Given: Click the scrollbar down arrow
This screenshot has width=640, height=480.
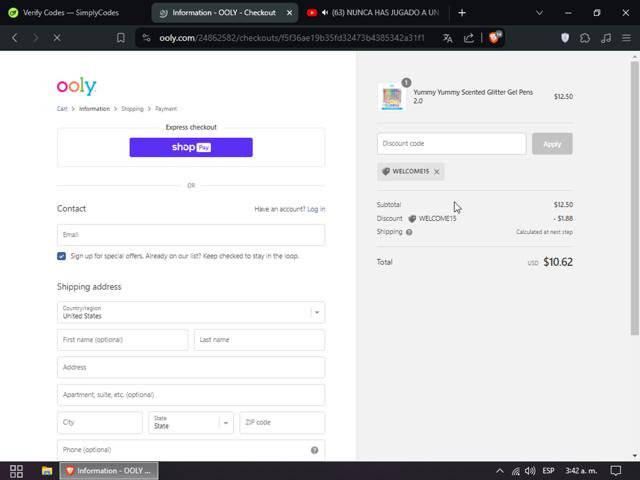Looking at the screenshot, I should click(635, 456).
